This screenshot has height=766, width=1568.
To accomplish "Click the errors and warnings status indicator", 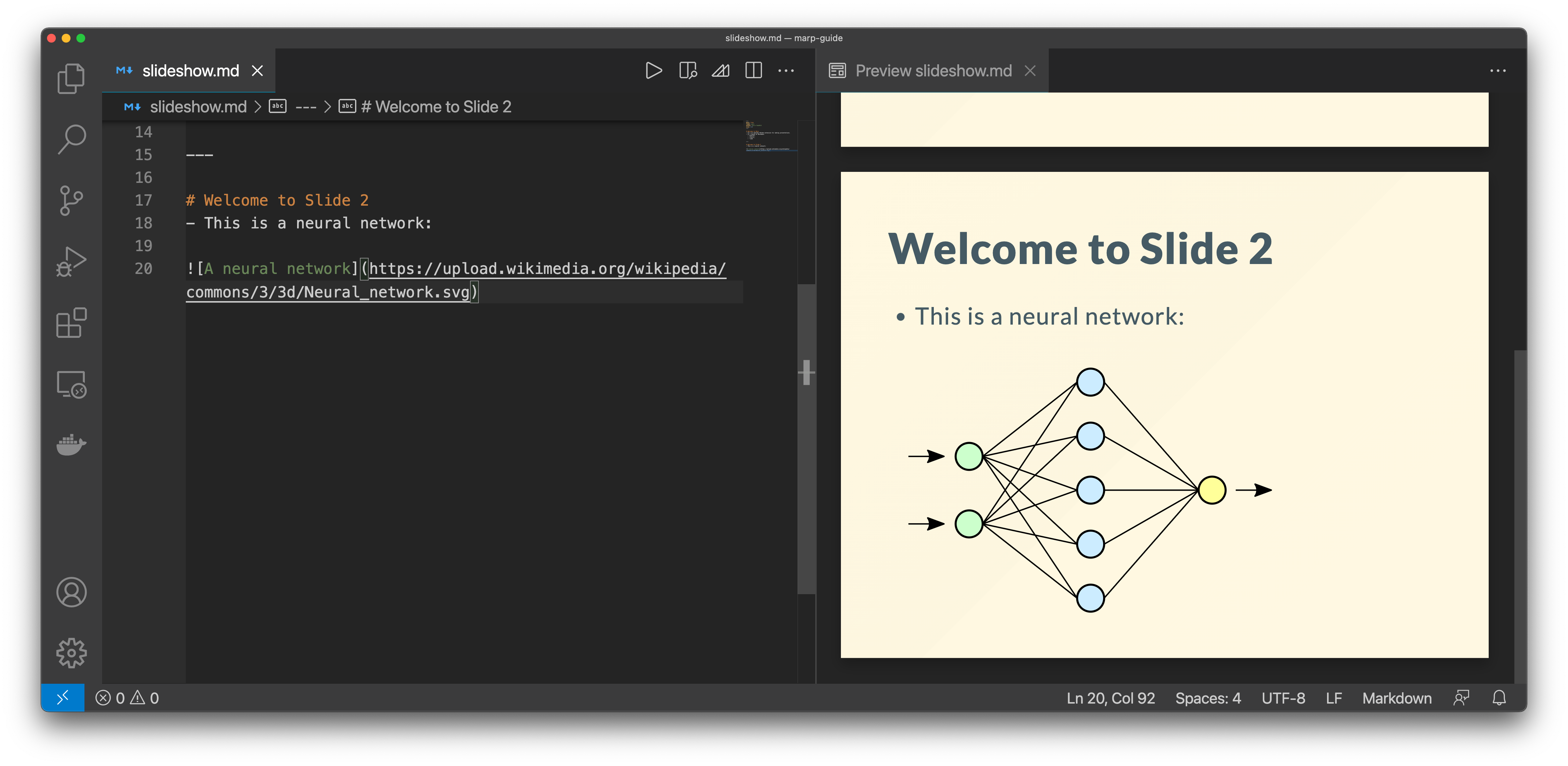I will pos(127,698).
